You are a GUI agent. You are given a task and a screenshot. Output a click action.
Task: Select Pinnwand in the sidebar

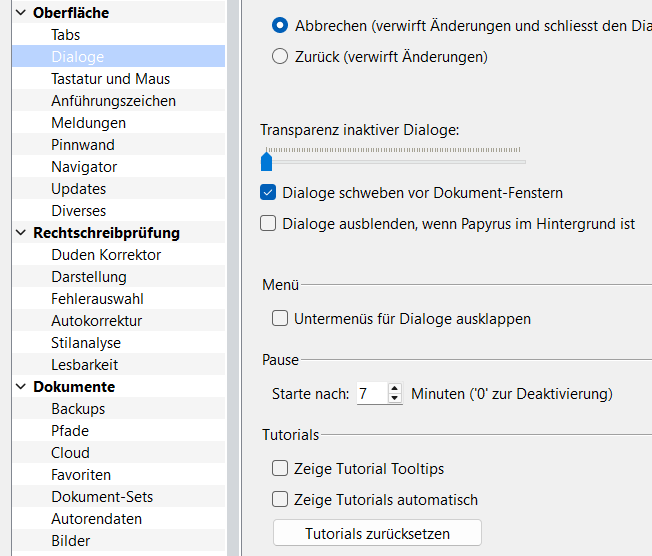[x=83, y=145]
